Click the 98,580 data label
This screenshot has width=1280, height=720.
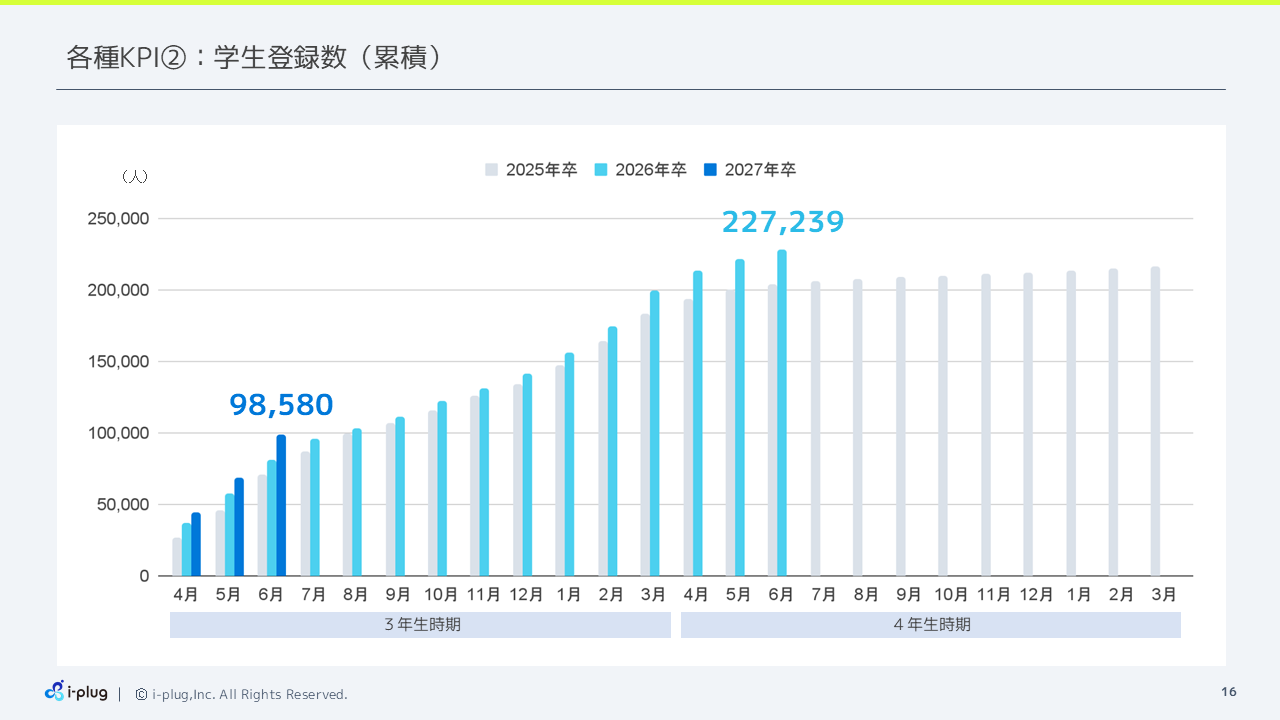click(282, 405)
